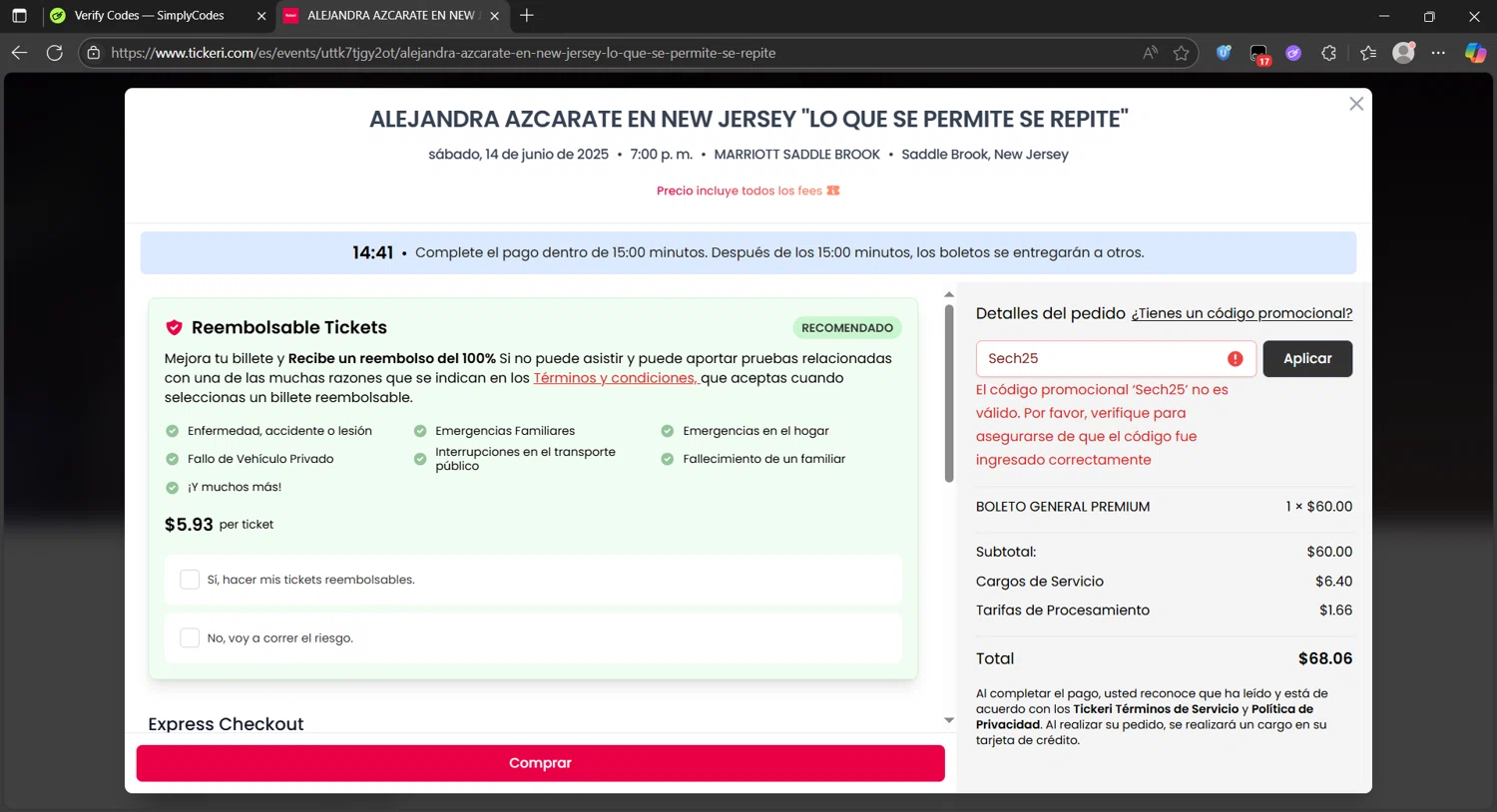Click '¡Y muchos más!' item
The width and height of the screenshot is (1497, 812).
pyautogui.click(x=235, y=488)
